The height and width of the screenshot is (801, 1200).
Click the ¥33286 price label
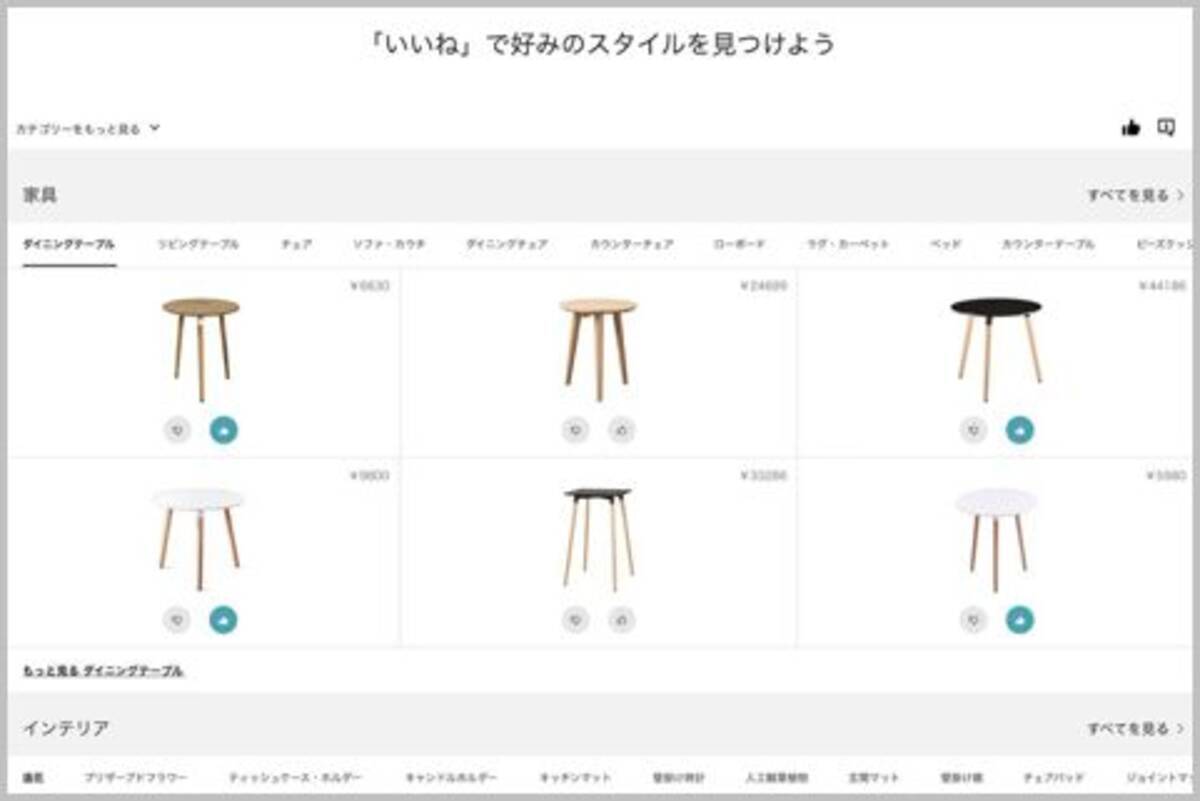pyautogui.click(x=763, y=475)
